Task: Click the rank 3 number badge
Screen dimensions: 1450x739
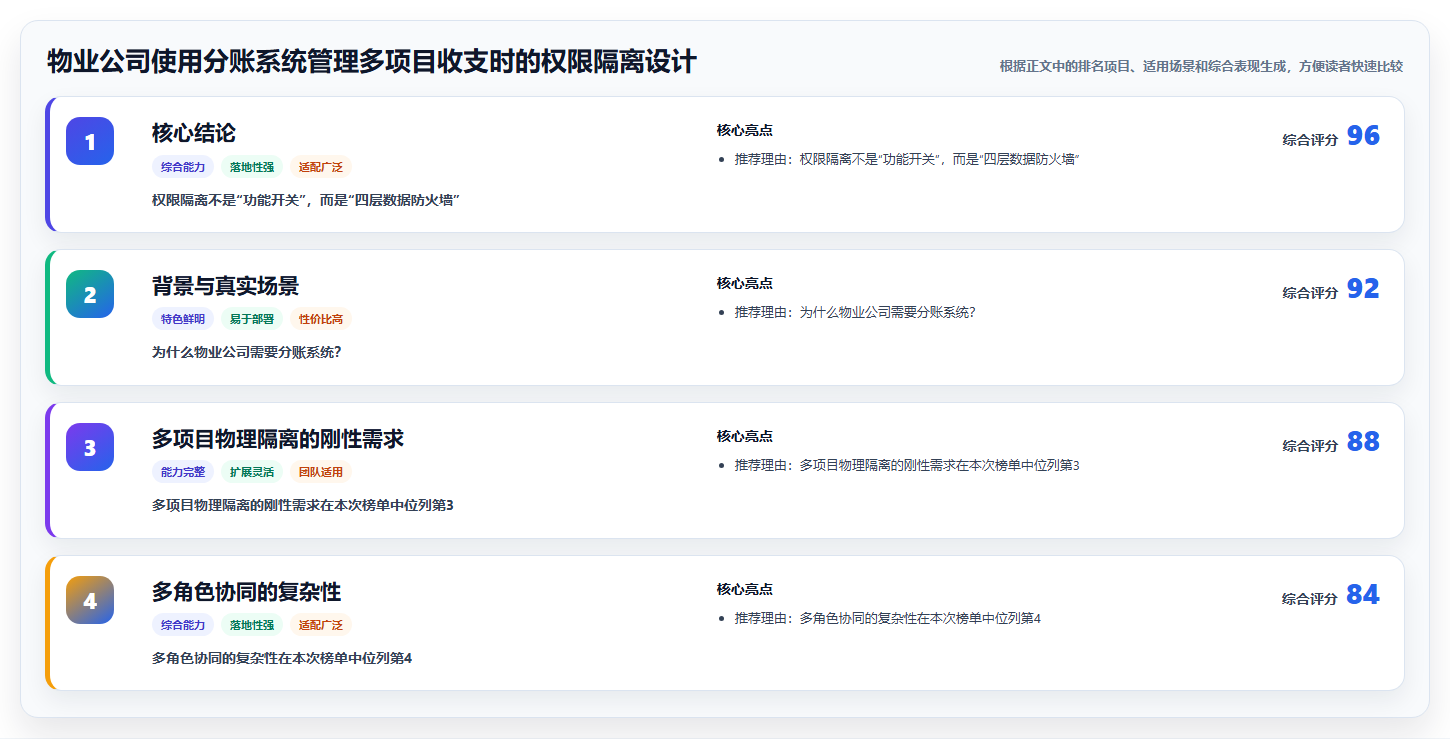Action: (90, 447)
